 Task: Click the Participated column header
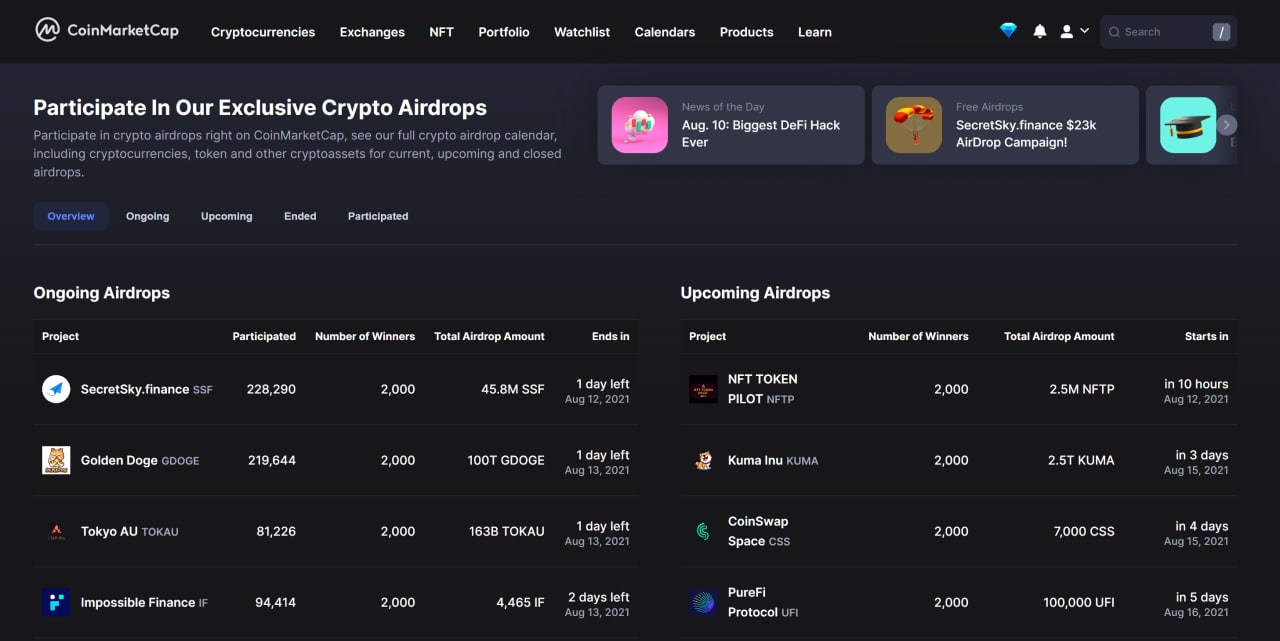[264, 336]
